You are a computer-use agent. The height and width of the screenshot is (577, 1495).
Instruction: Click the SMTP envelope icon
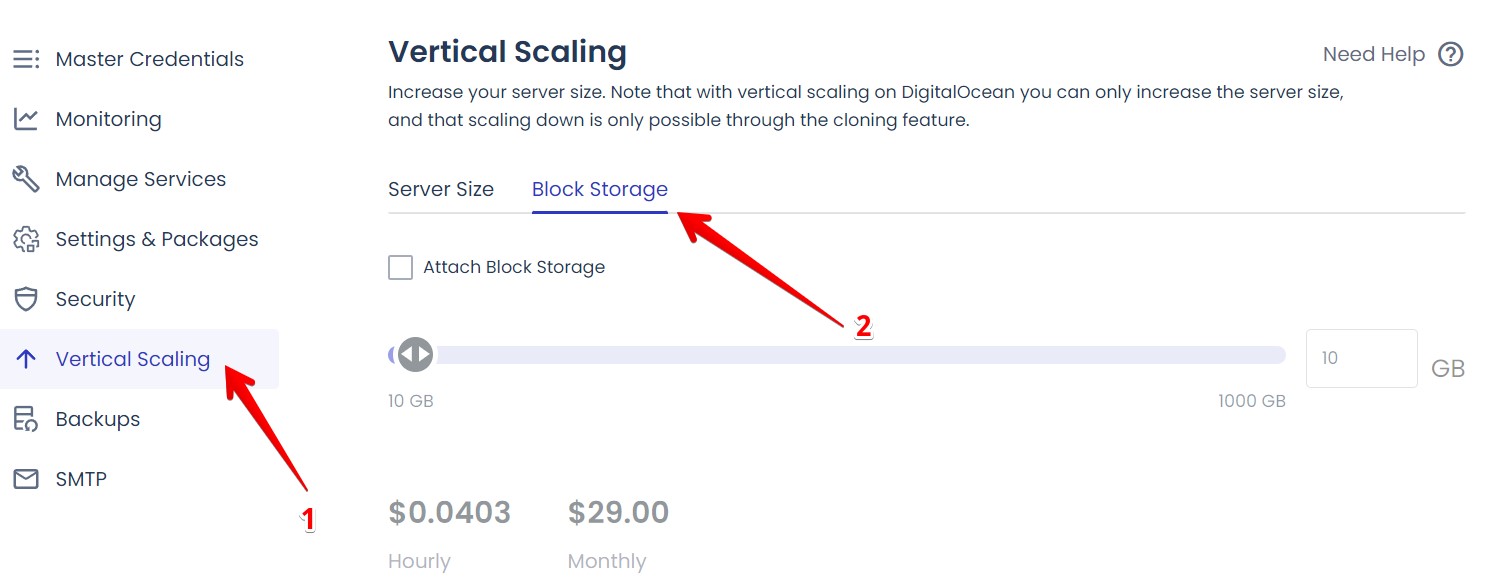26,478
